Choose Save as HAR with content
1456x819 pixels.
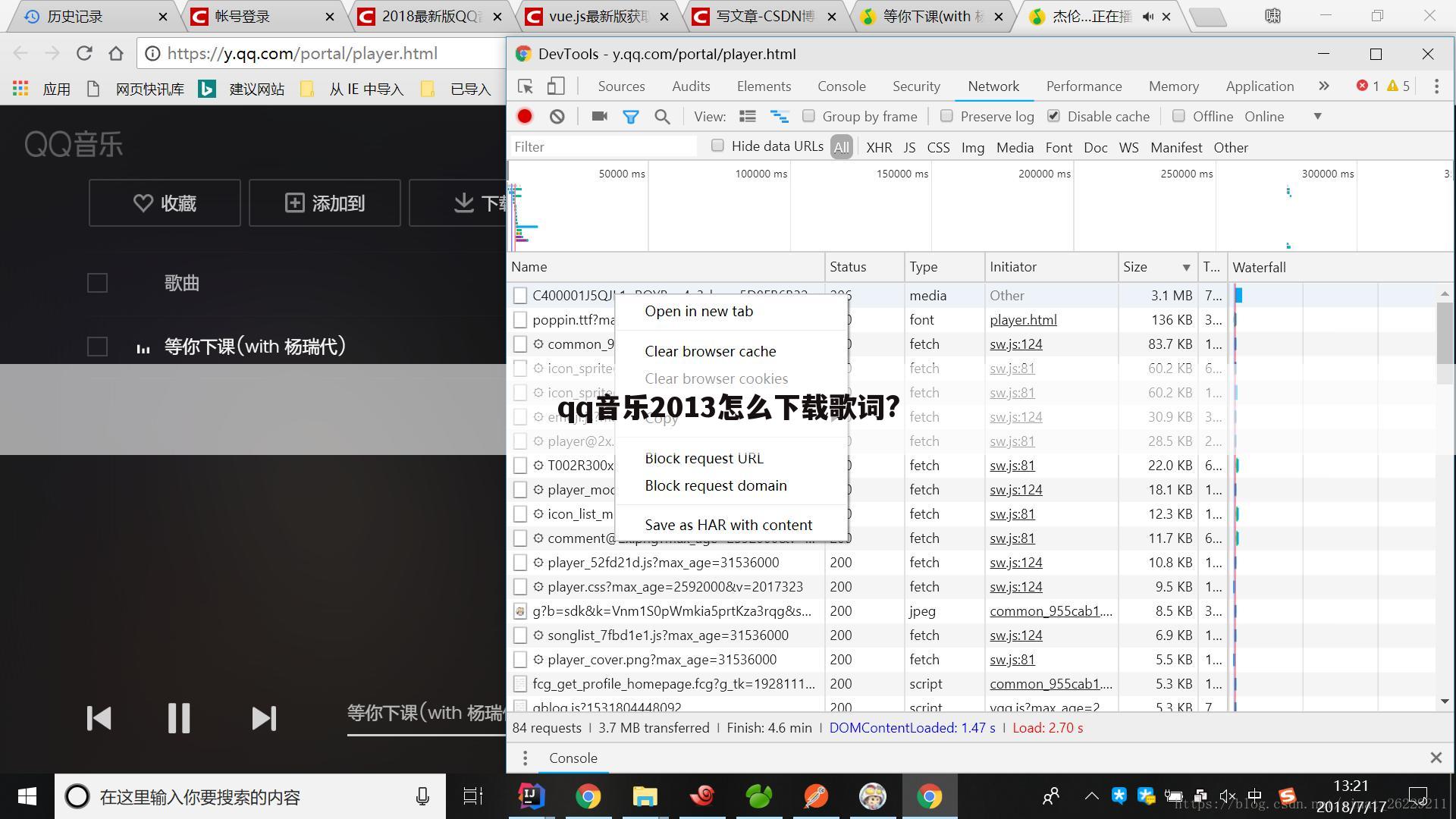tap(728, 525)
